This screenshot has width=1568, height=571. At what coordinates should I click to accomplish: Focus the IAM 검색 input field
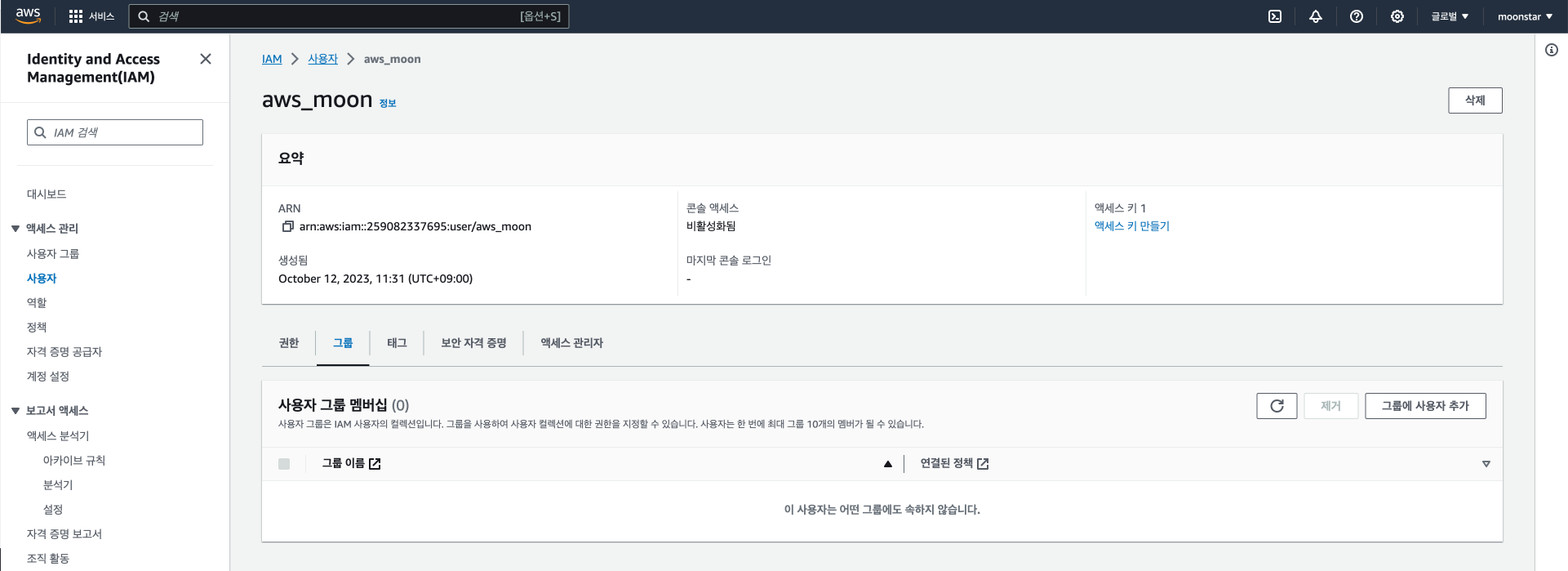[x=115, y=132]
